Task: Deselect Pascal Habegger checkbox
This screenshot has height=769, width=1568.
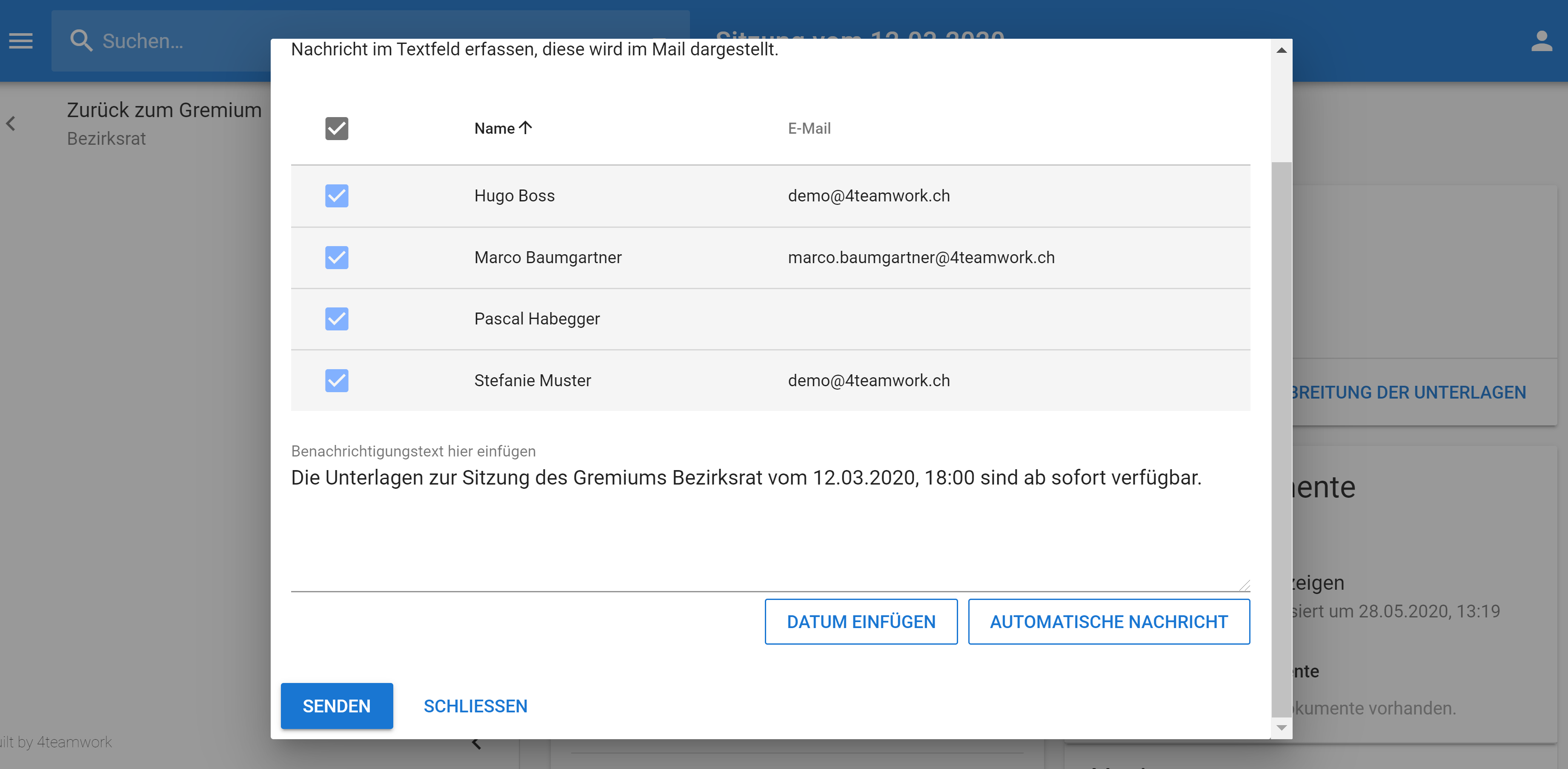Action: pyautogui.click(x=337, y=319)
